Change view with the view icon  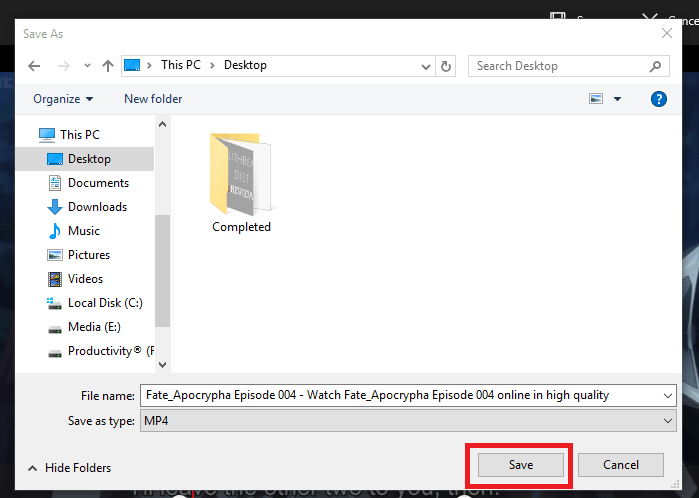pos(596,99)
